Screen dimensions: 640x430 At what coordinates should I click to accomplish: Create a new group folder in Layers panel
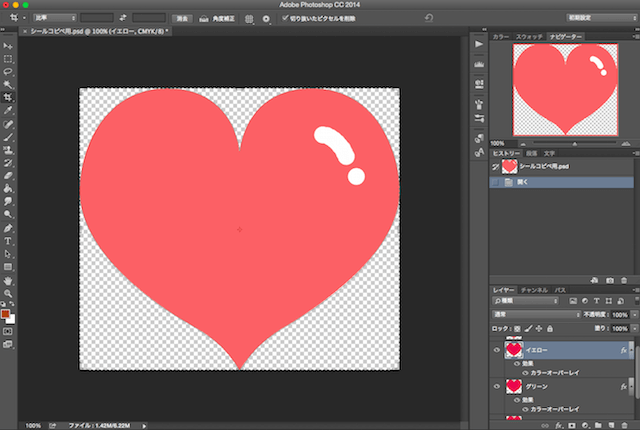point(598,425)
